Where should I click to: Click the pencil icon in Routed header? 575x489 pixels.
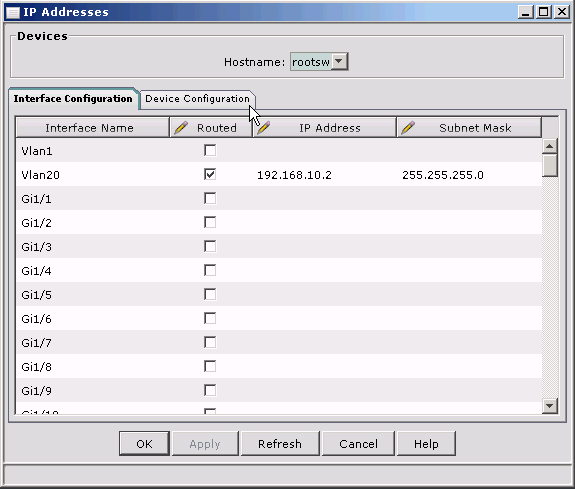(181, 128)
